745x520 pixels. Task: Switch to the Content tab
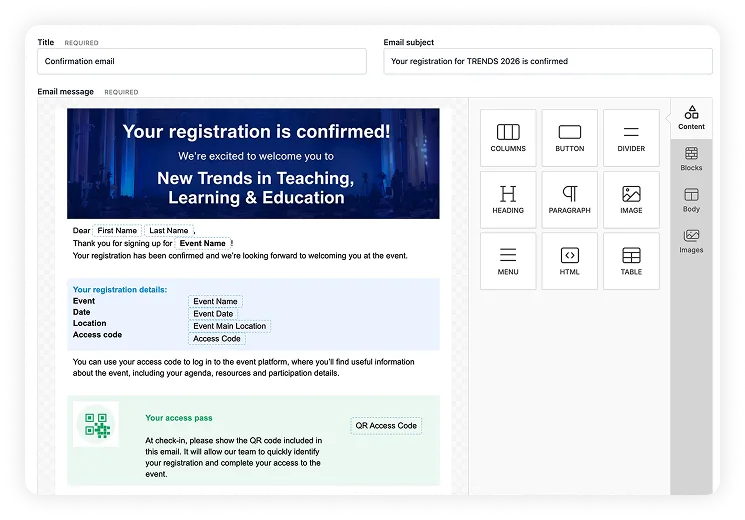pyautogui.click(x=691, y=118)
